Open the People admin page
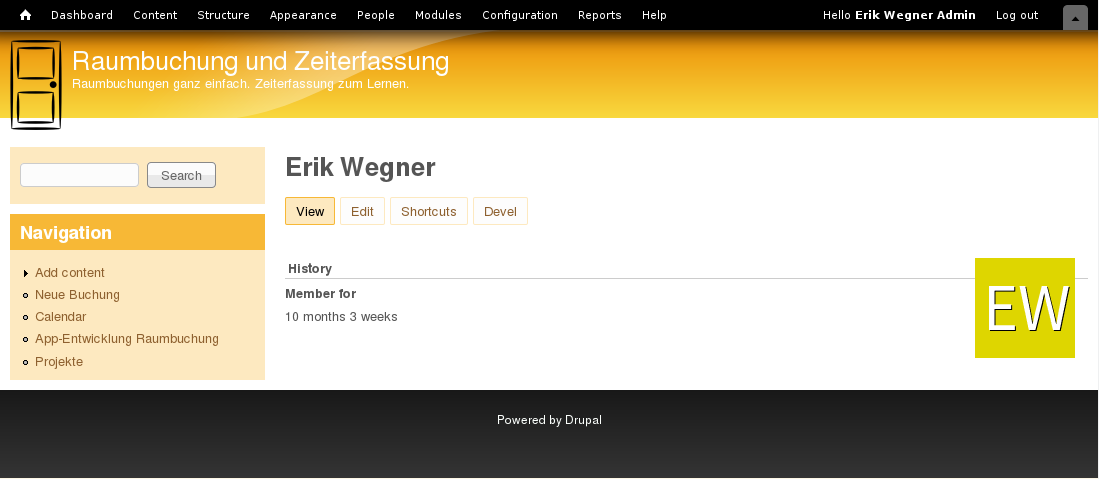This screenshot has height=479, width=1099. pyautogui.click(x=376, y=15)
